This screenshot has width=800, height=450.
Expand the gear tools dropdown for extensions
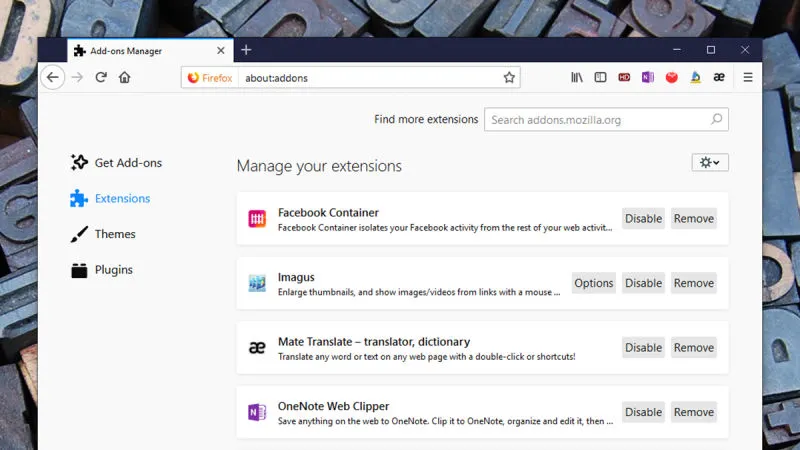(x=710, y=162)
